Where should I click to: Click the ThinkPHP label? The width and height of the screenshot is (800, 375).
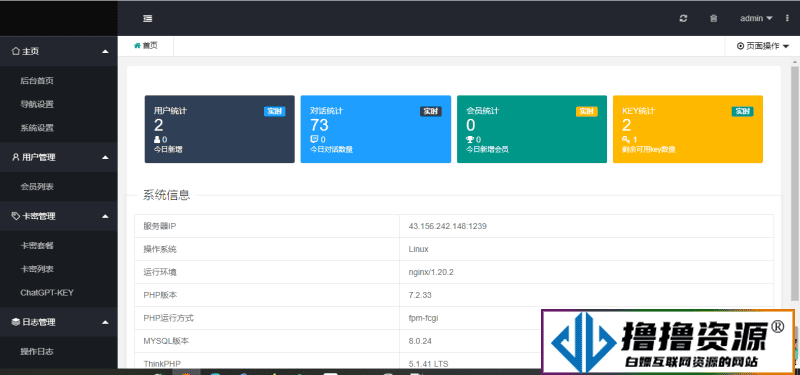[x=162, y=363]
